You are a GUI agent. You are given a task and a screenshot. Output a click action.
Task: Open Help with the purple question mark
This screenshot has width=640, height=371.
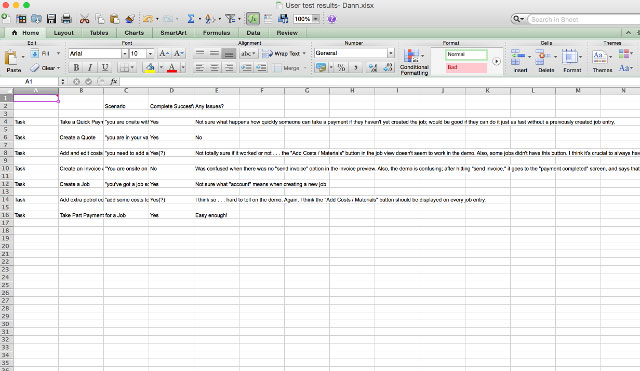click(332, 19)
